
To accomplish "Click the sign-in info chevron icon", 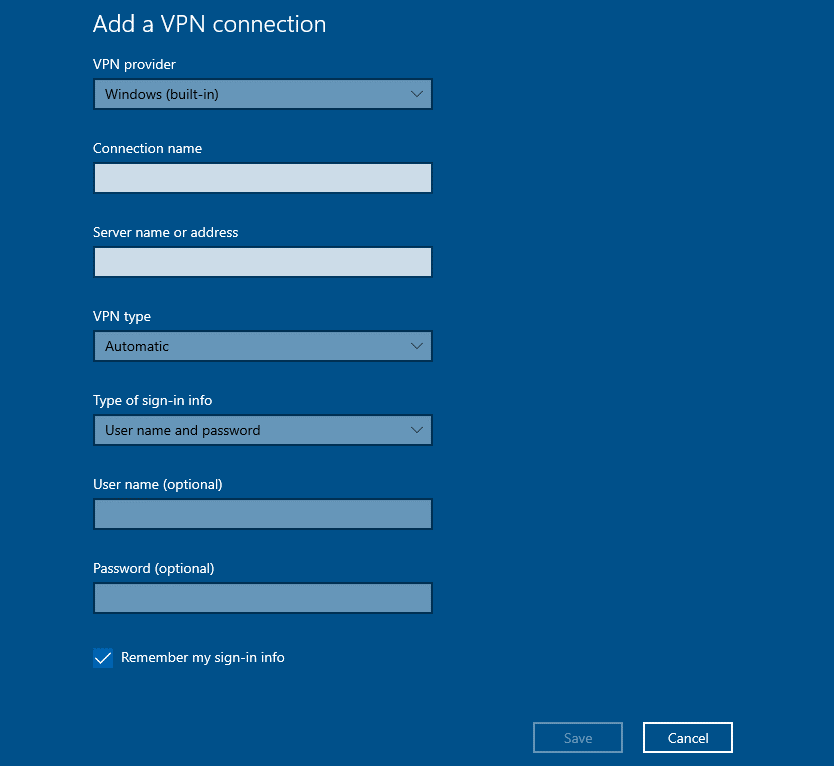I will pyautogui.click(x=417, y=430).
